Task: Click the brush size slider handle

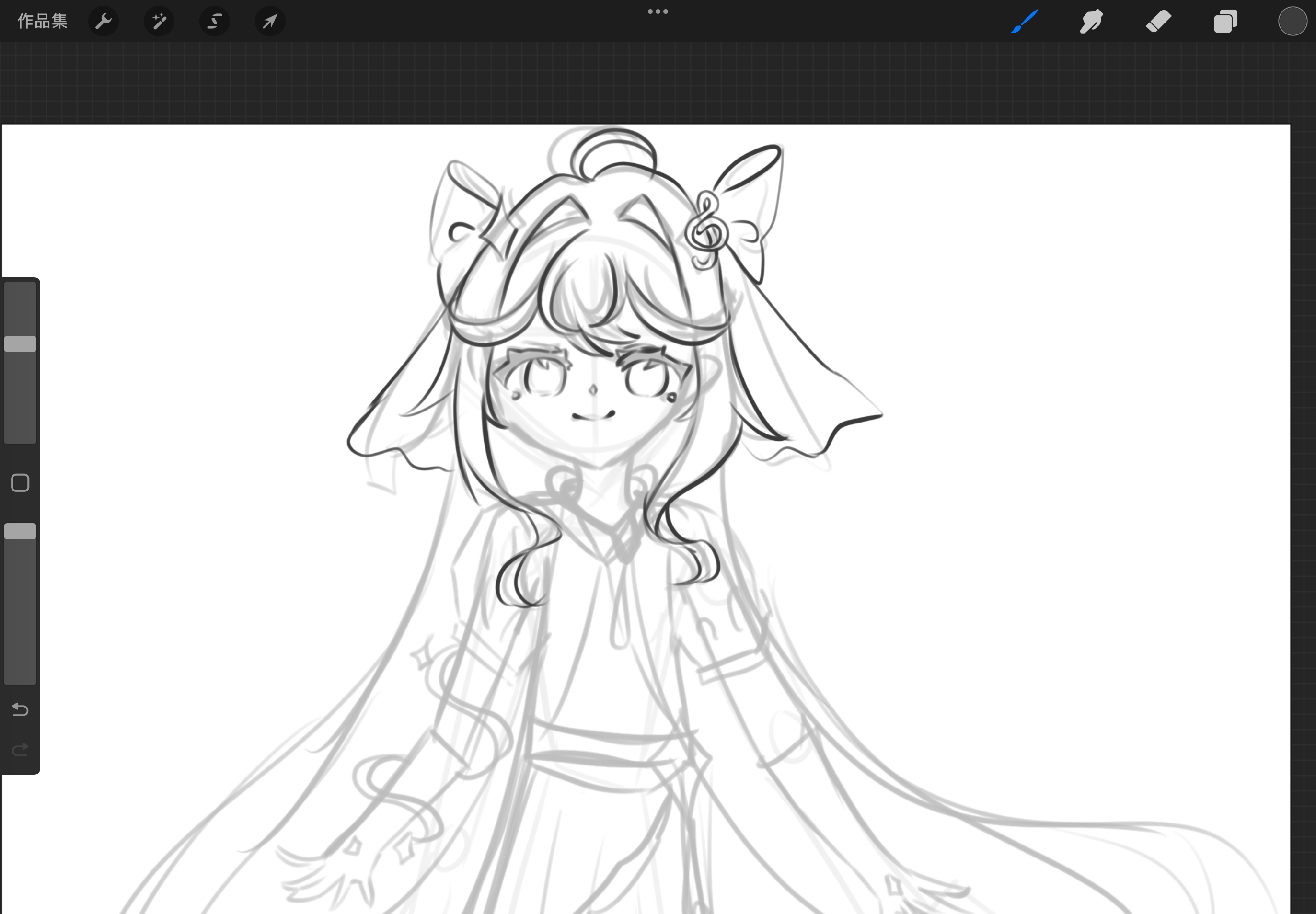Action: coord(20,343)
